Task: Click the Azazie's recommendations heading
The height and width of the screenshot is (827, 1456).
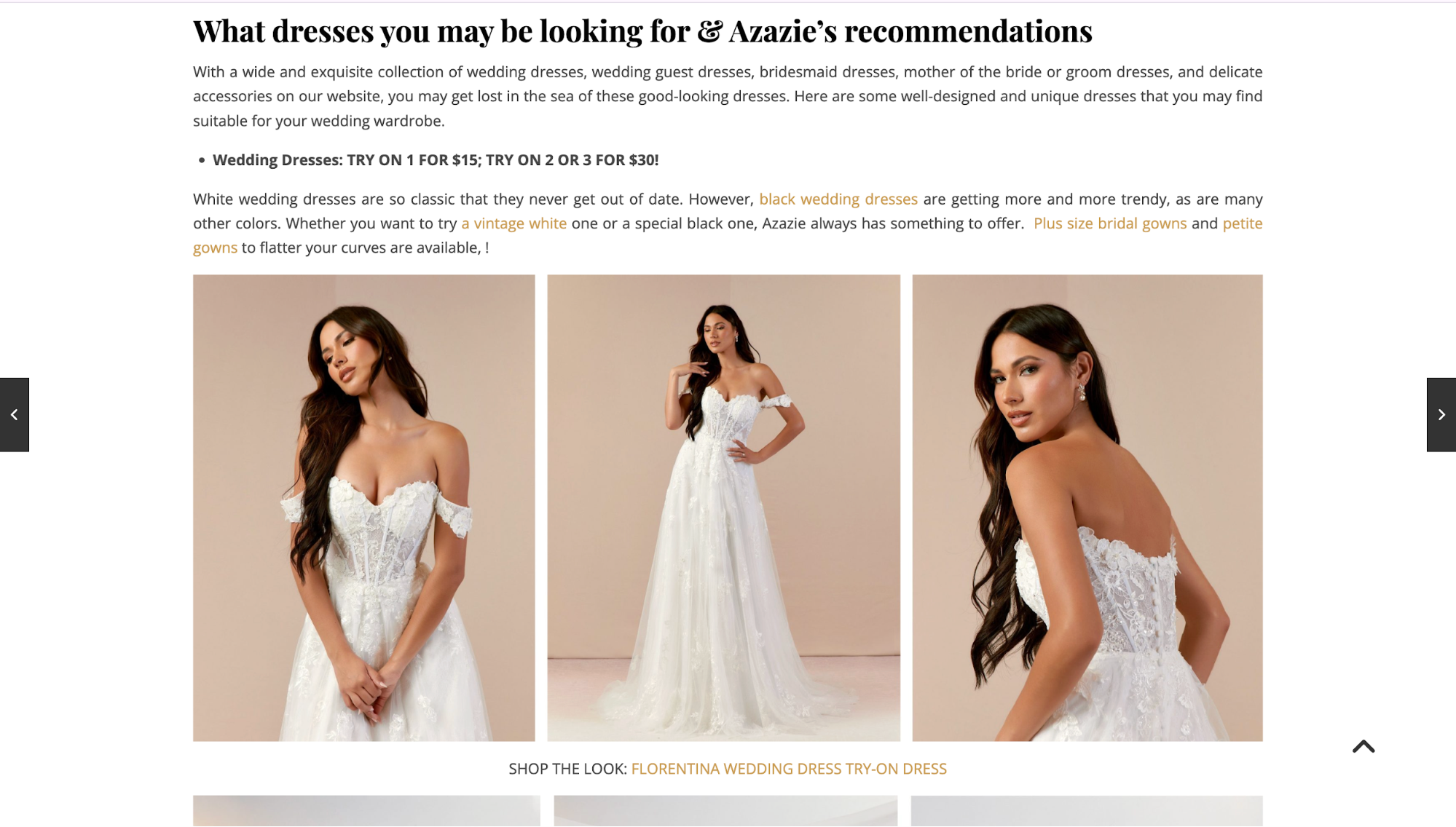Action: (x=642, y=31)
